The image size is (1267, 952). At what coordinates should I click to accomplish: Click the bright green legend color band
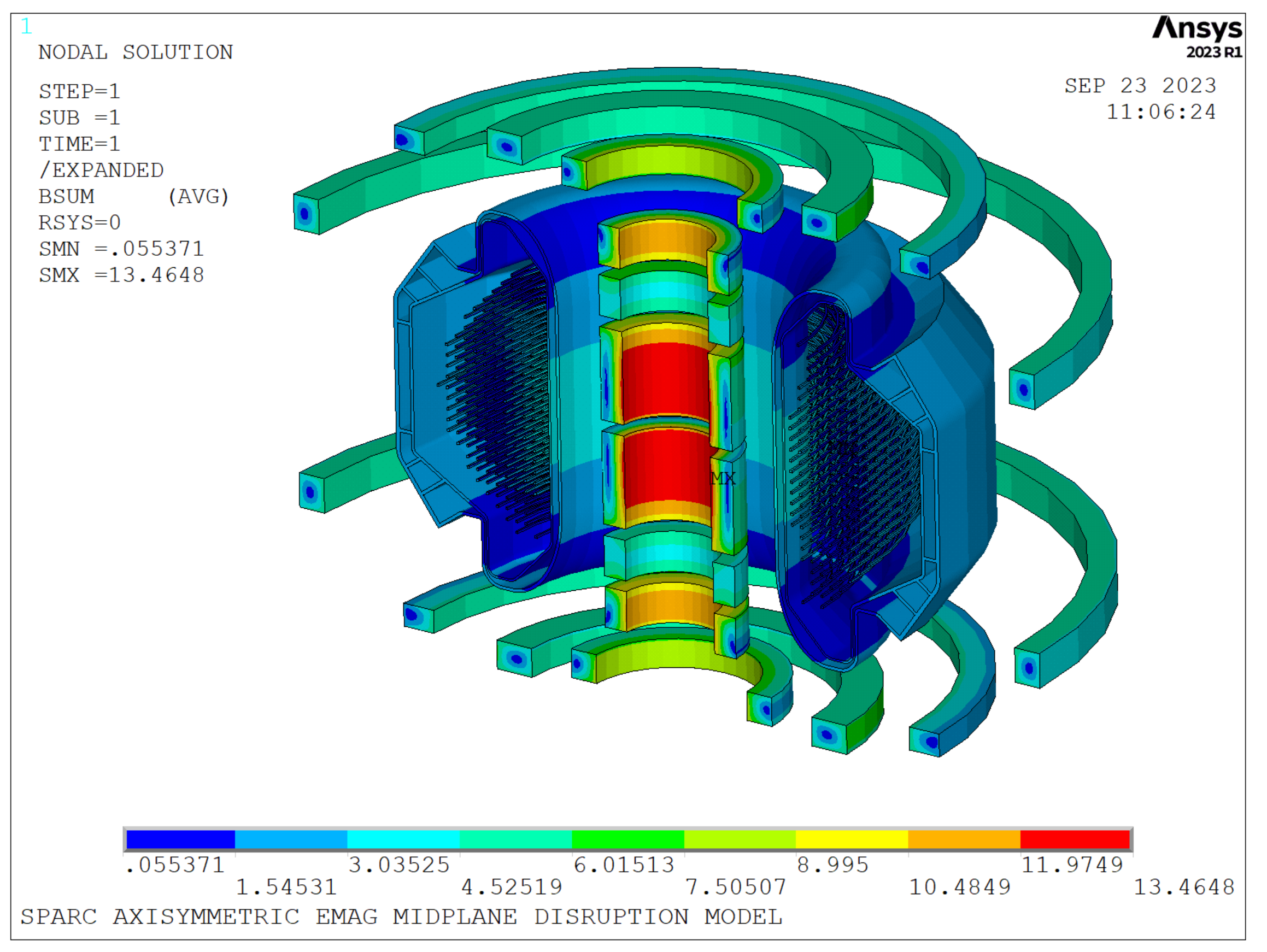click(x=628, y=840)
